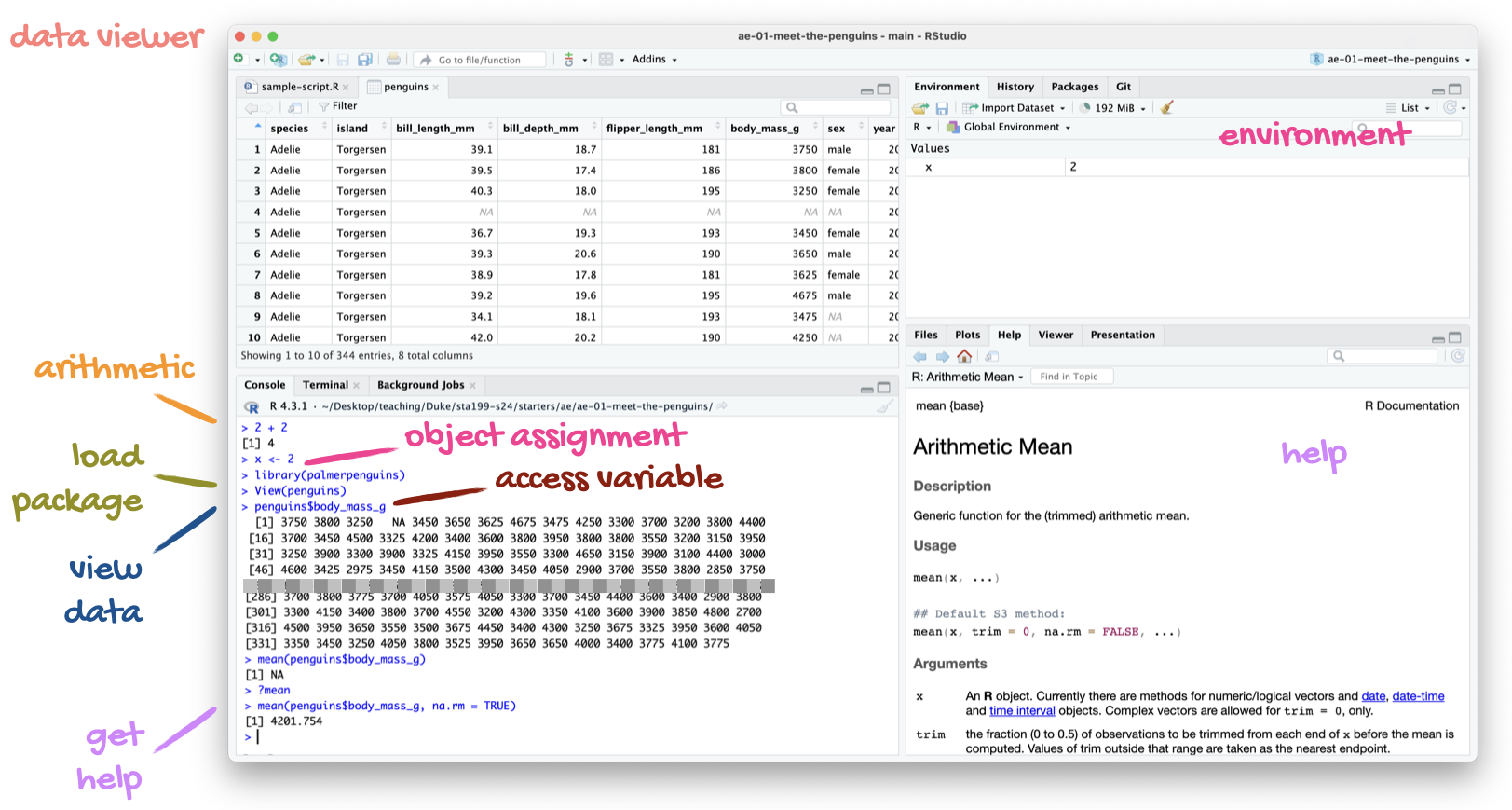
Task: Follow the time interval link in Arguments
Action: pos(1022,711)
